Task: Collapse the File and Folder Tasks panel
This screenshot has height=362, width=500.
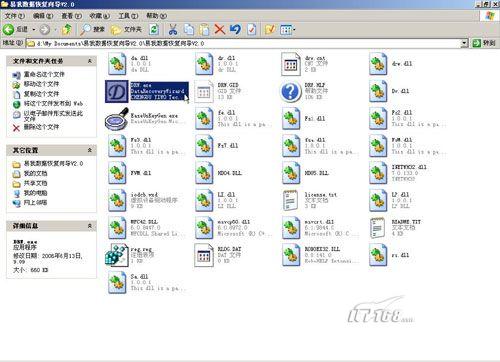Action: coord(90,61)
